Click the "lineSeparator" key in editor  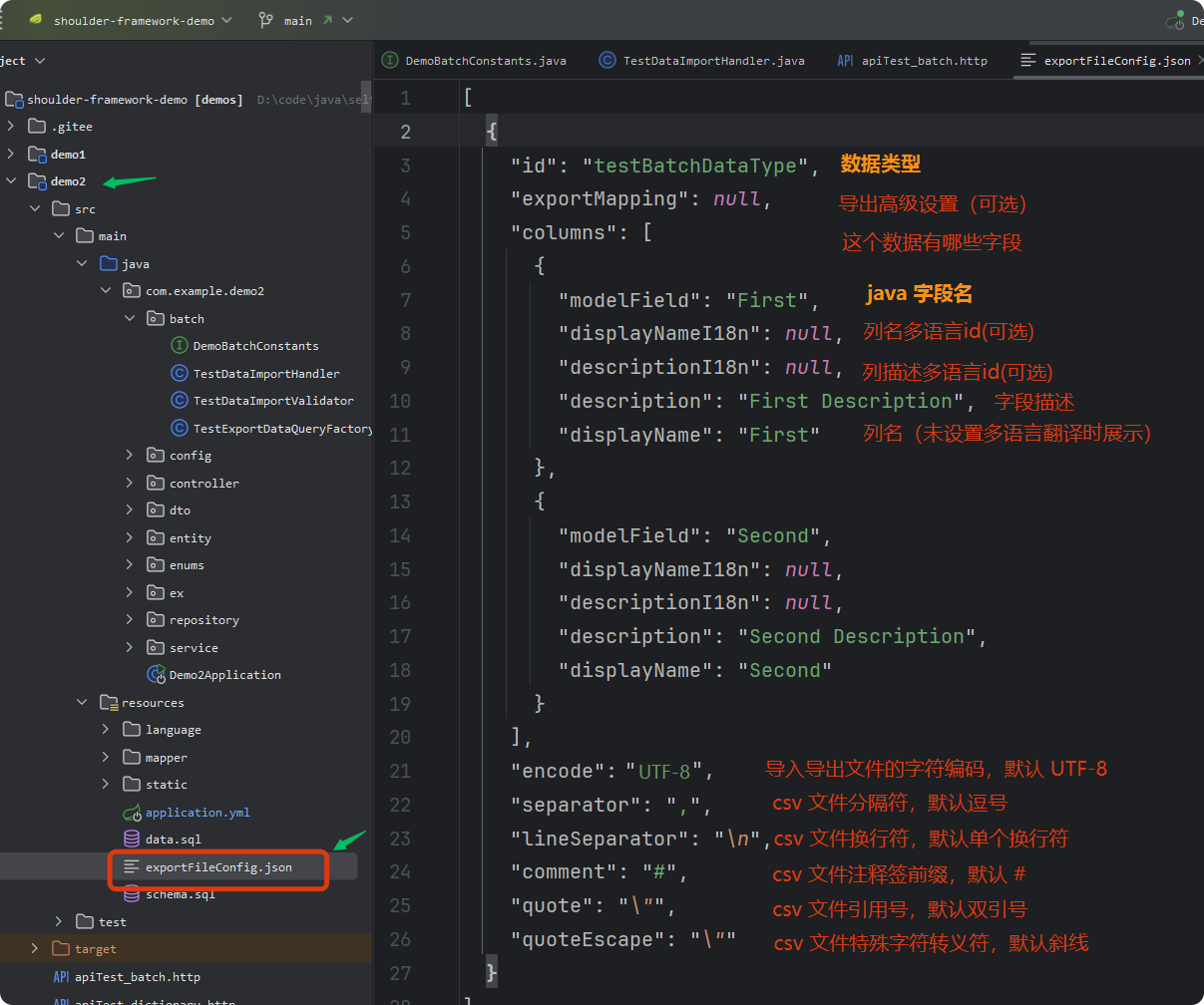click(x=606, y=838)
